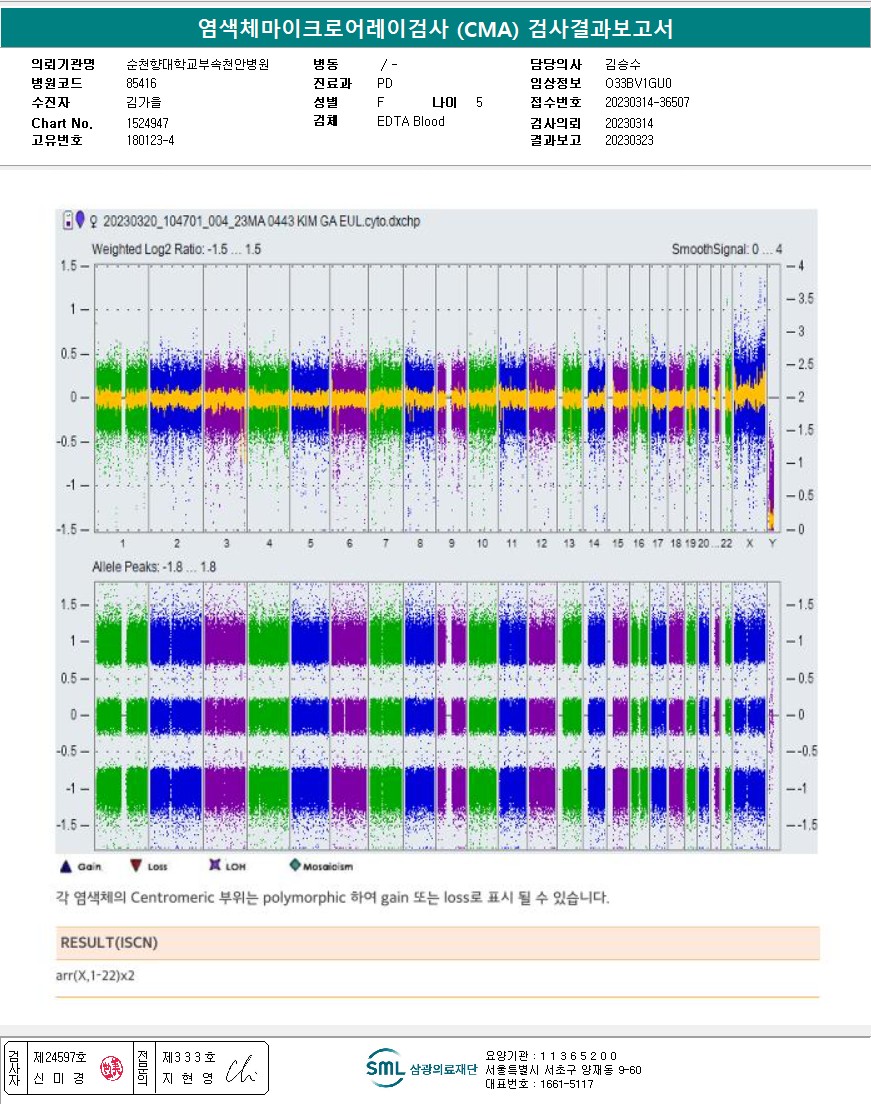Select receipt number 20230314-36507
The image size is (871, 1105).
pyautogui.click(x=647, y=102)
